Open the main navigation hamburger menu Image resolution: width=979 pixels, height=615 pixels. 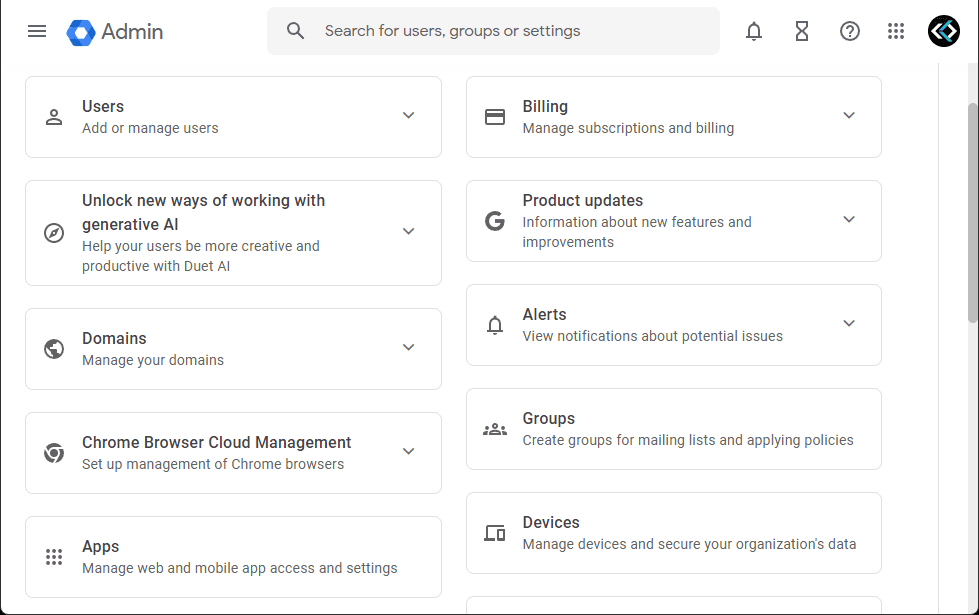point(37,31)
